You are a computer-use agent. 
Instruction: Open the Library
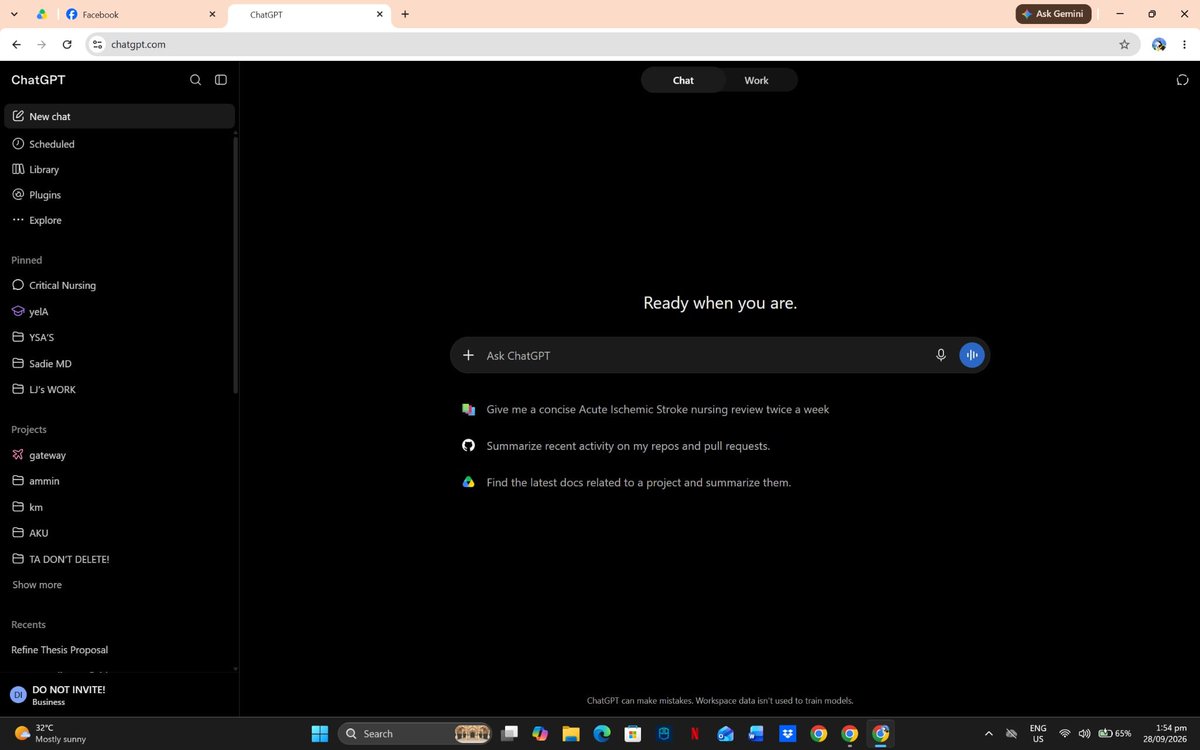(x=120, y=169)
